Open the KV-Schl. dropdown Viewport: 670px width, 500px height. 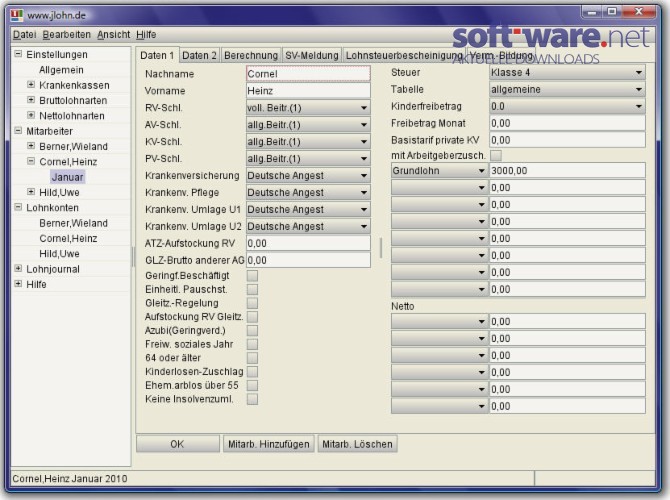308,141
